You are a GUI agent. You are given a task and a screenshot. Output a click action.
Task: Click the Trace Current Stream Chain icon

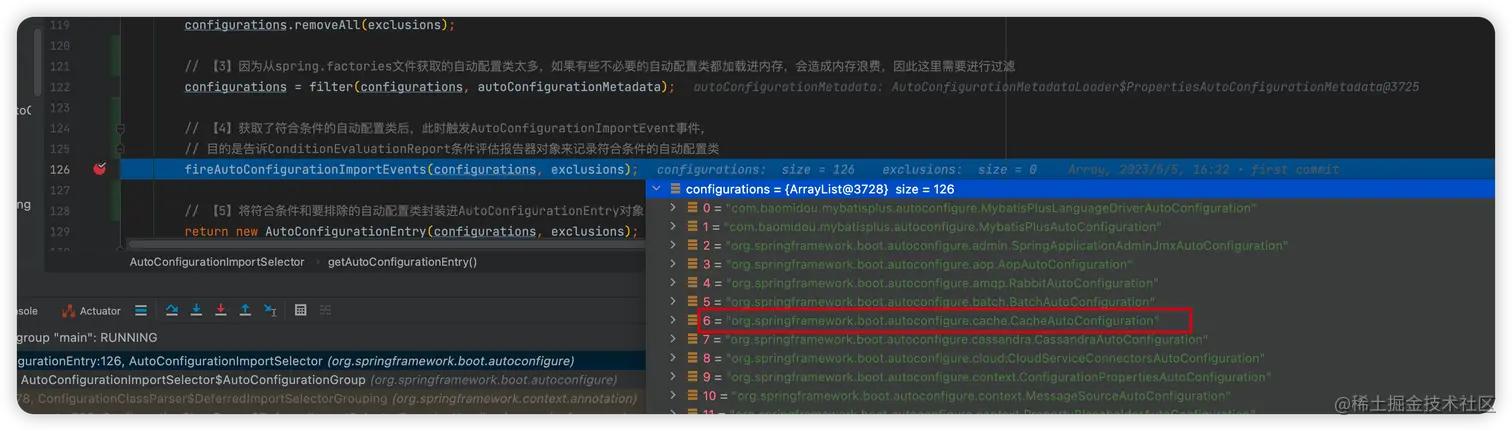[324, 311]
